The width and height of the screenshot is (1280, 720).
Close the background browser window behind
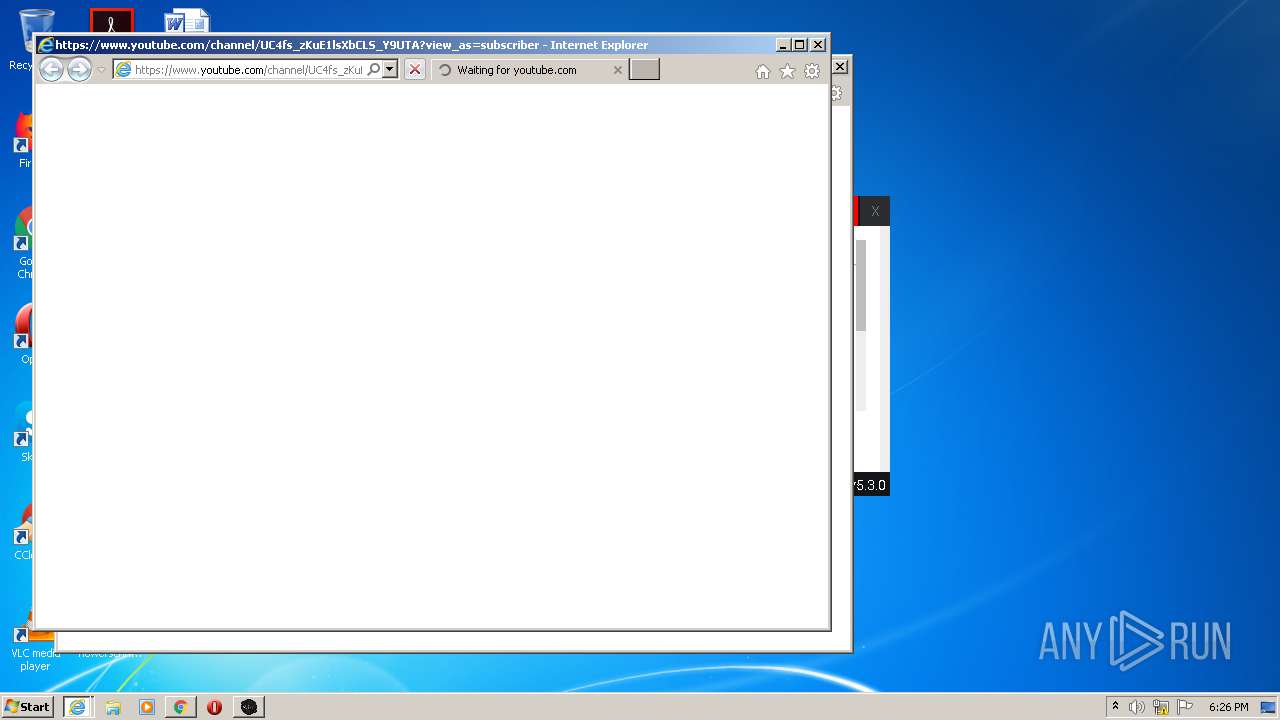[x=840, y=66]
